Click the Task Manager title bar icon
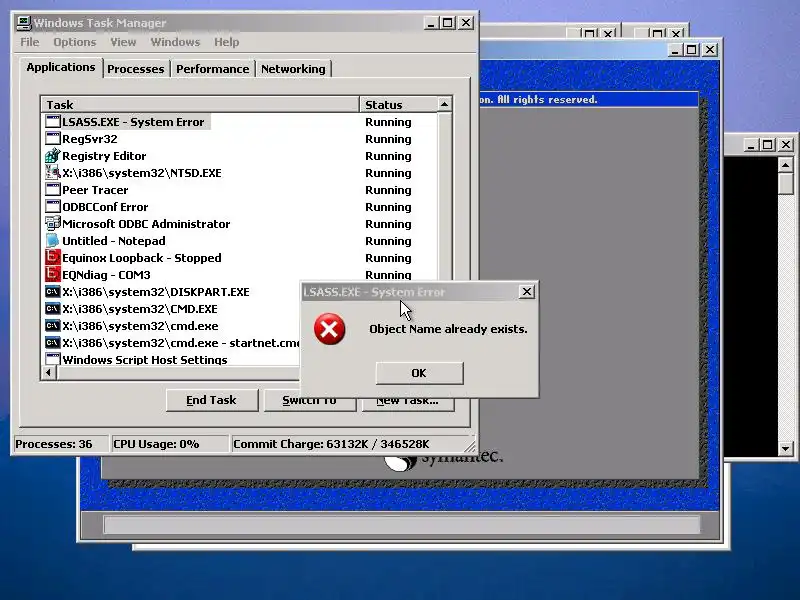The image size is (800, 600). (24, 22)
